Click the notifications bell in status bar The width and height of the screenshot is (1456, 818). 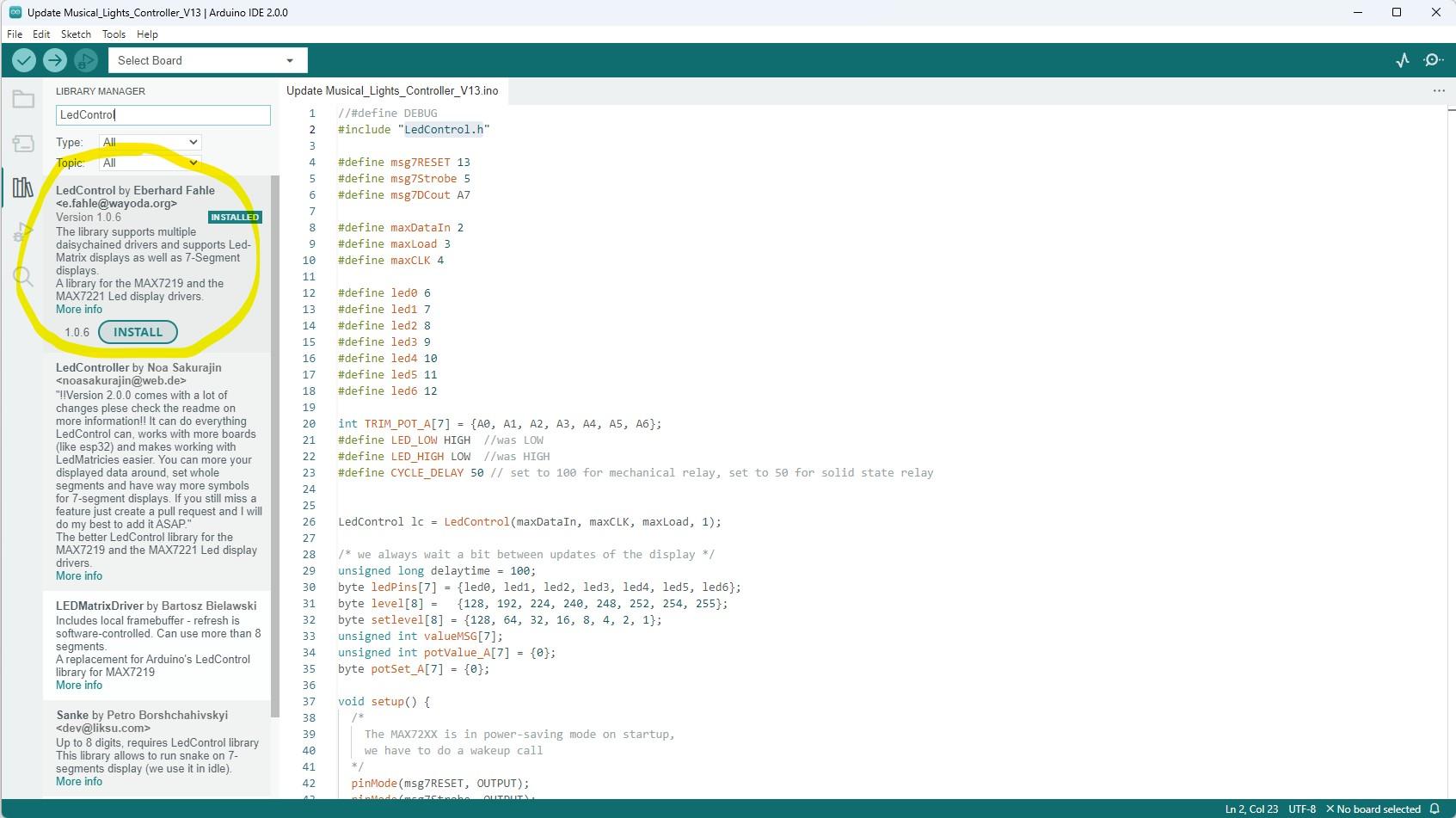click(x=1434, y=809)
